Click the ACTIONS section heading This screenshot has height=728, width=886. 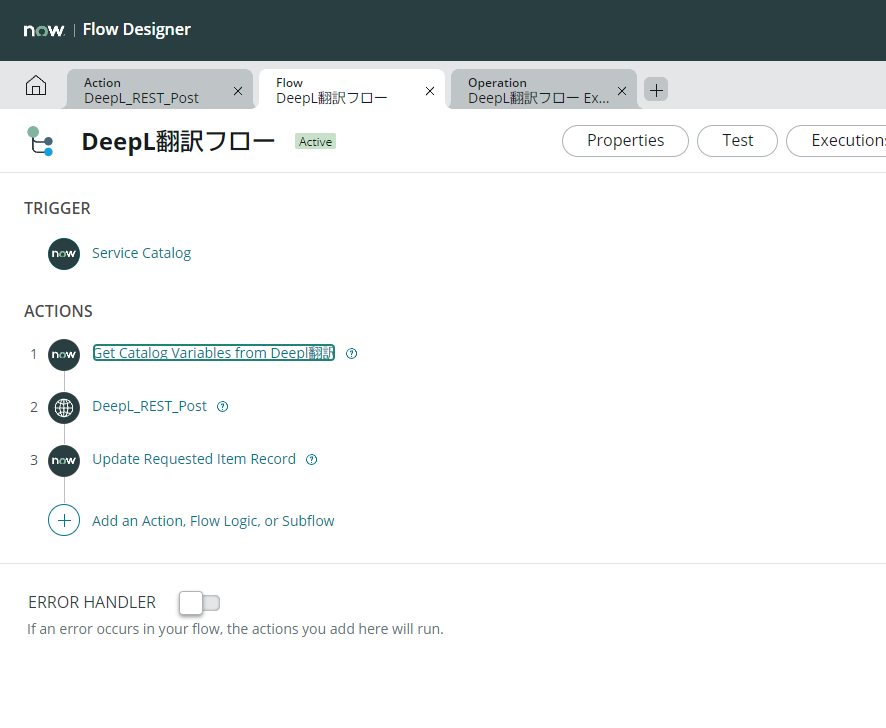tap(58, 311)
